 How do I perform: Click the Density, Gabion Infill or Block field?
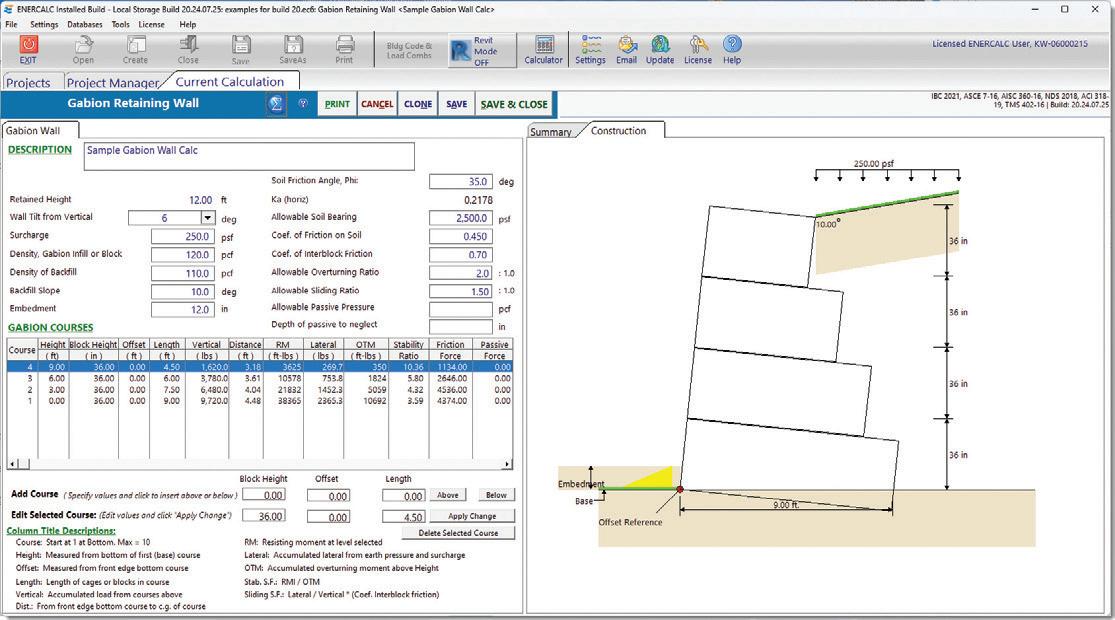click(x=182, y=255)
